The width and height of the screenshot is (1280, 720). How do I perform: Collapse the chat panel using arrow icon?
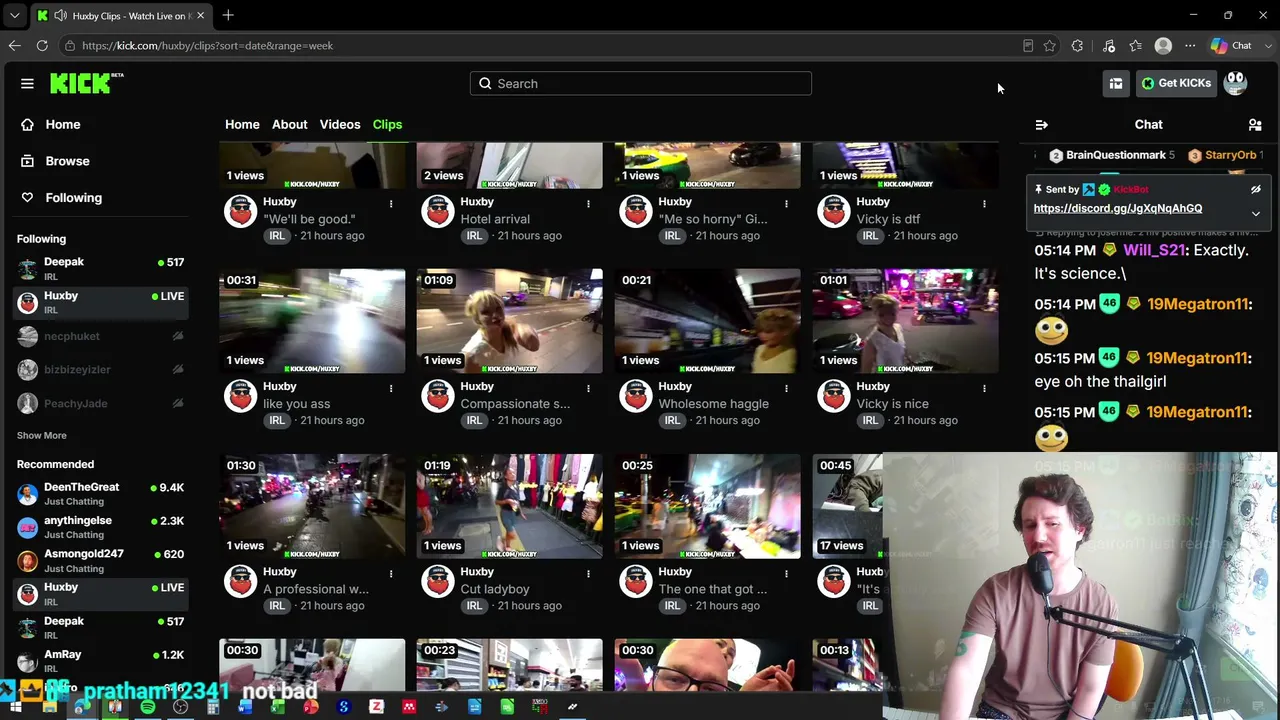1041,125
